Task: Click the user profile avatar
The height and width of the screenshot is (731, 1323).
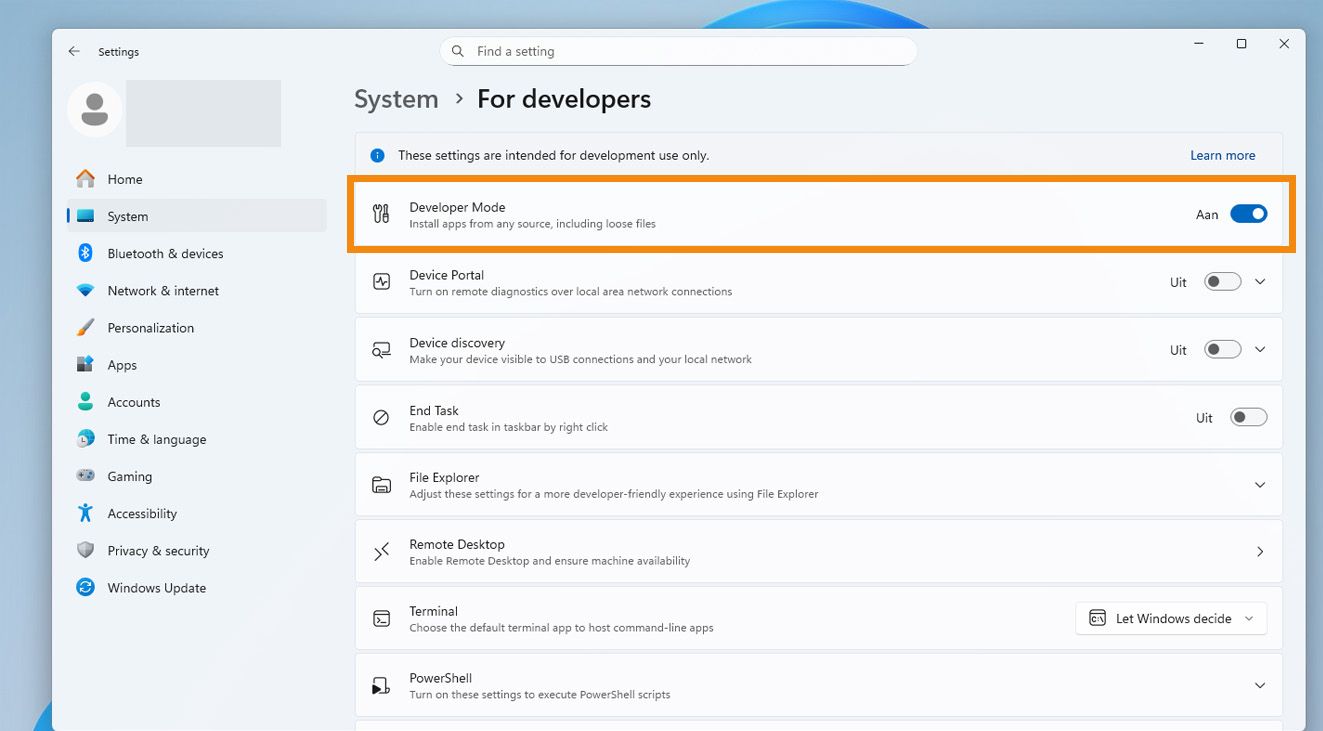Action: point(95,109)
